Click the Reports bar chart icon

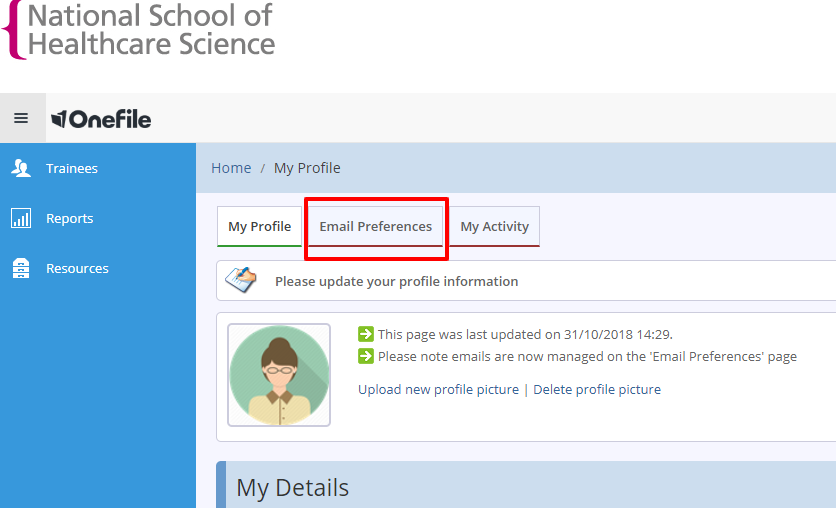coord(21,218)
